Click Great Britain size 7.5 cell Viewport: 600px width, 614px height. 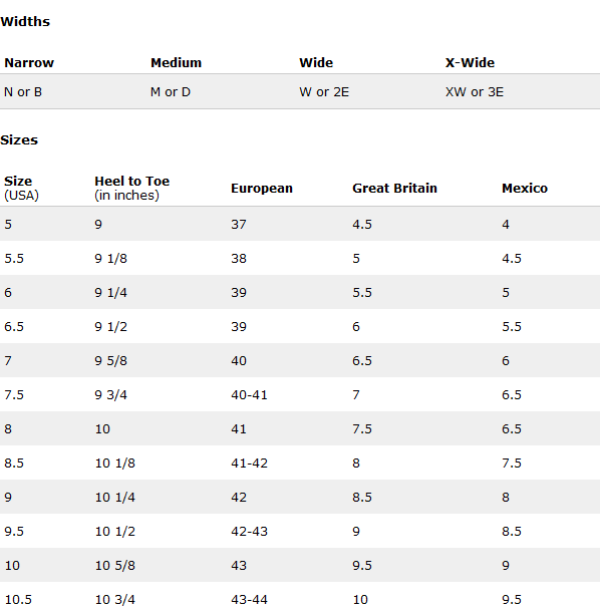(x=362, y=429)
